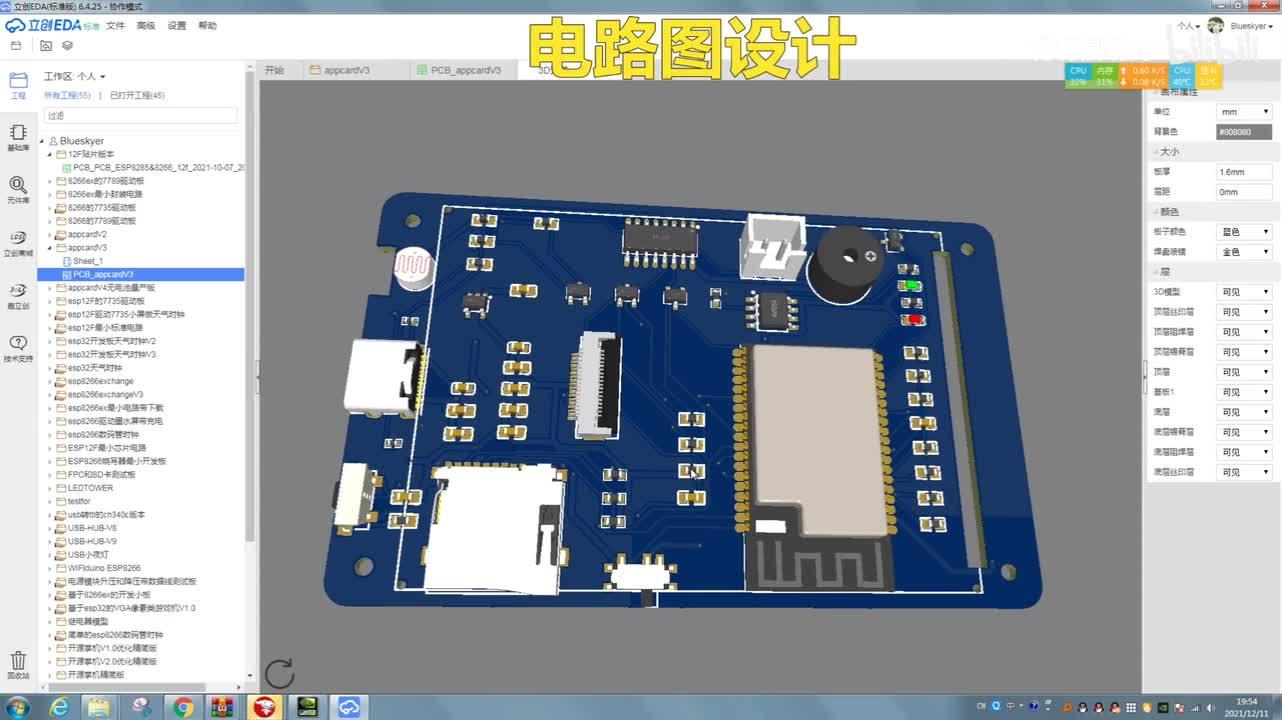Click the 背景色 gray color swatch
This screenshot has height=720, width=1282.
coord(1243,131)
